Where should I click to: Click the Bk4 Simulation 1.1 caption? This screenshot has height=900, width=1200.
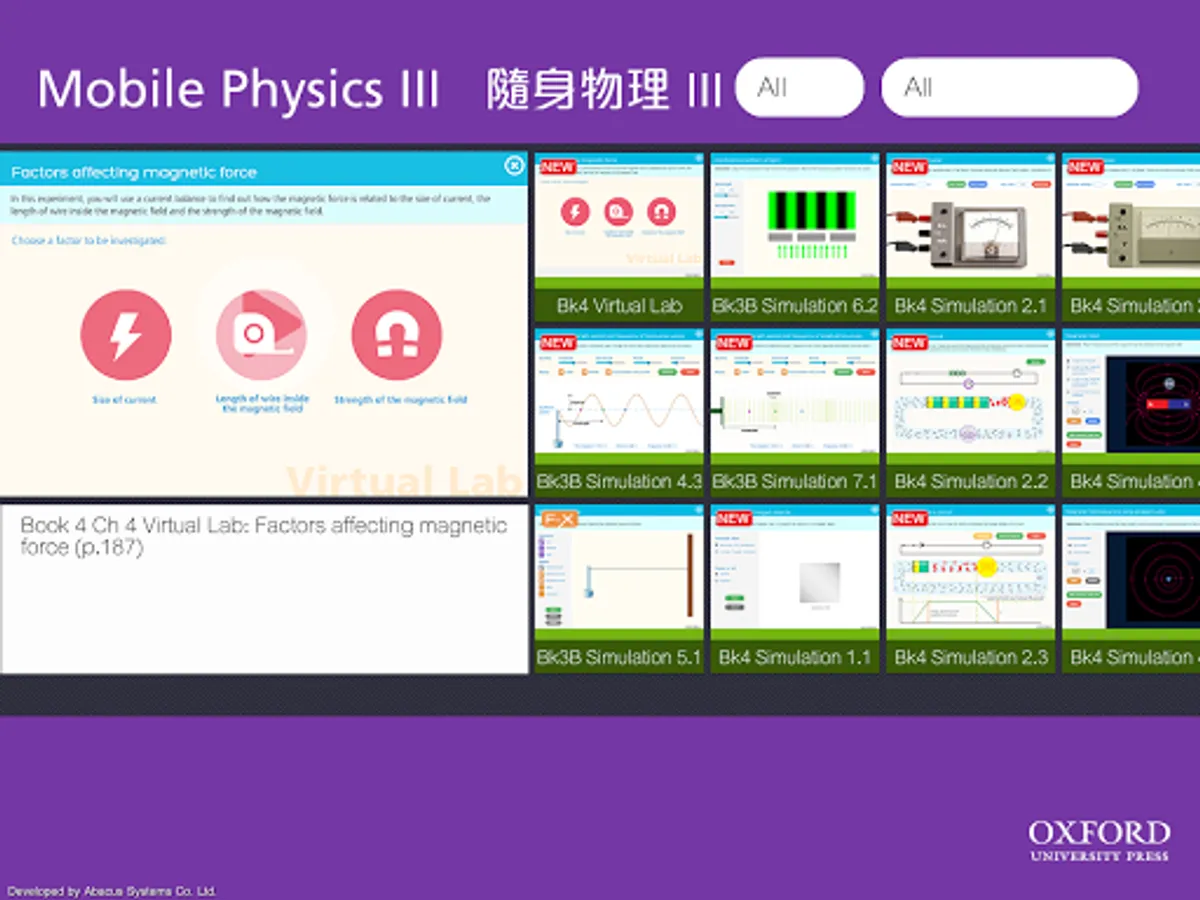[x=795, y=658]
